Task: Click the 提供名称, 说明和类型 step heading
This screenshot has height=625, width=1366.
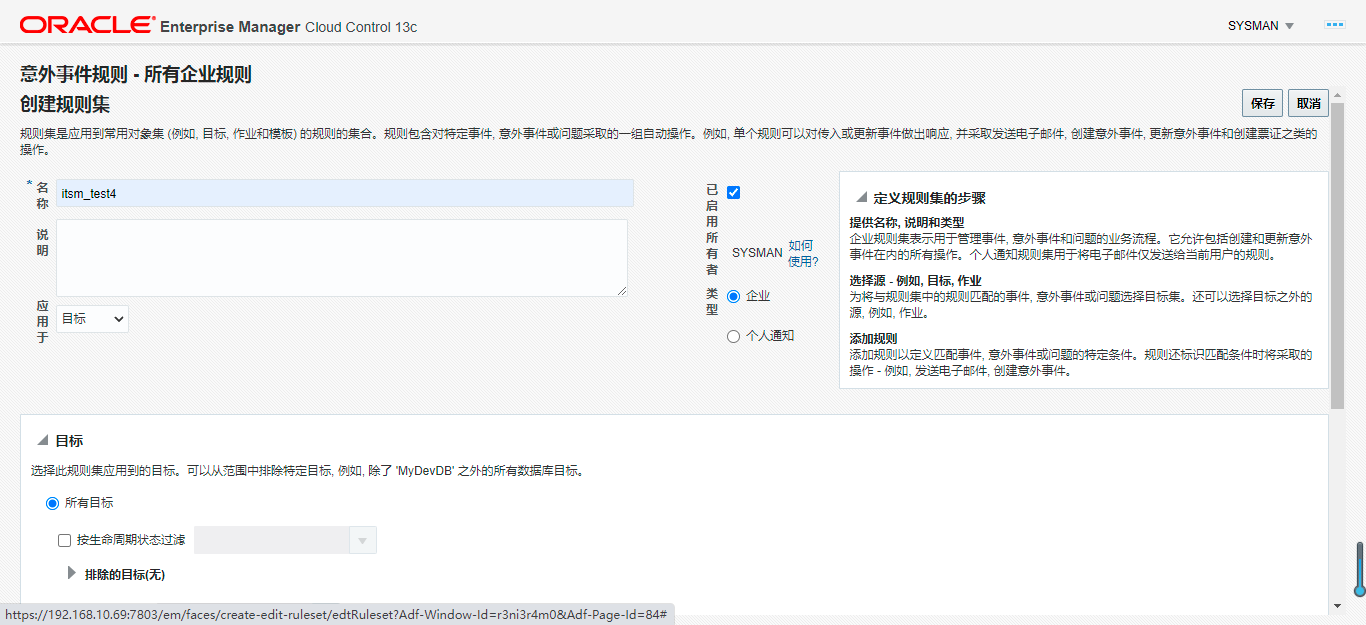Action: [x=907, y=222]
